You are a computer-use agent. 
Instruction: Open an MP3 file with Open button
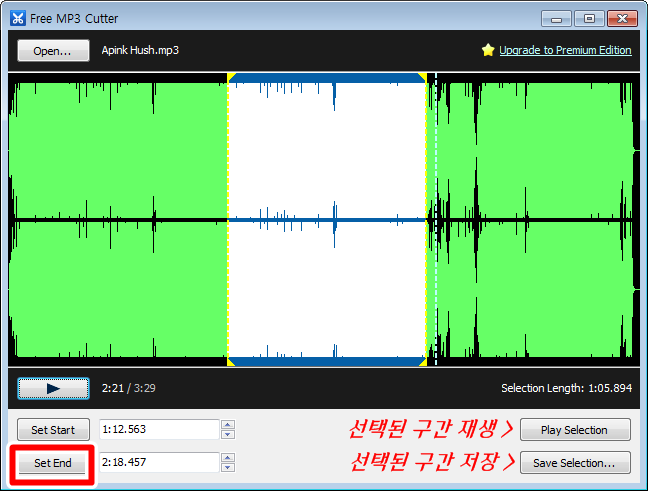pos(53,51)
